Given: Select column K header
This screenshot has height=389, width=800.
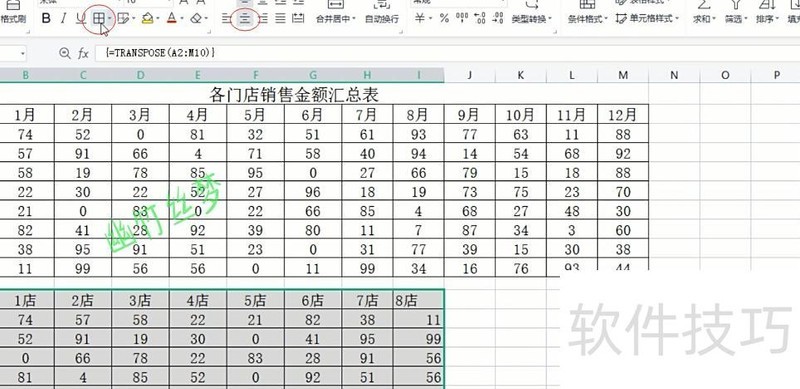Looking at the screenshot, I should point(520,75).
